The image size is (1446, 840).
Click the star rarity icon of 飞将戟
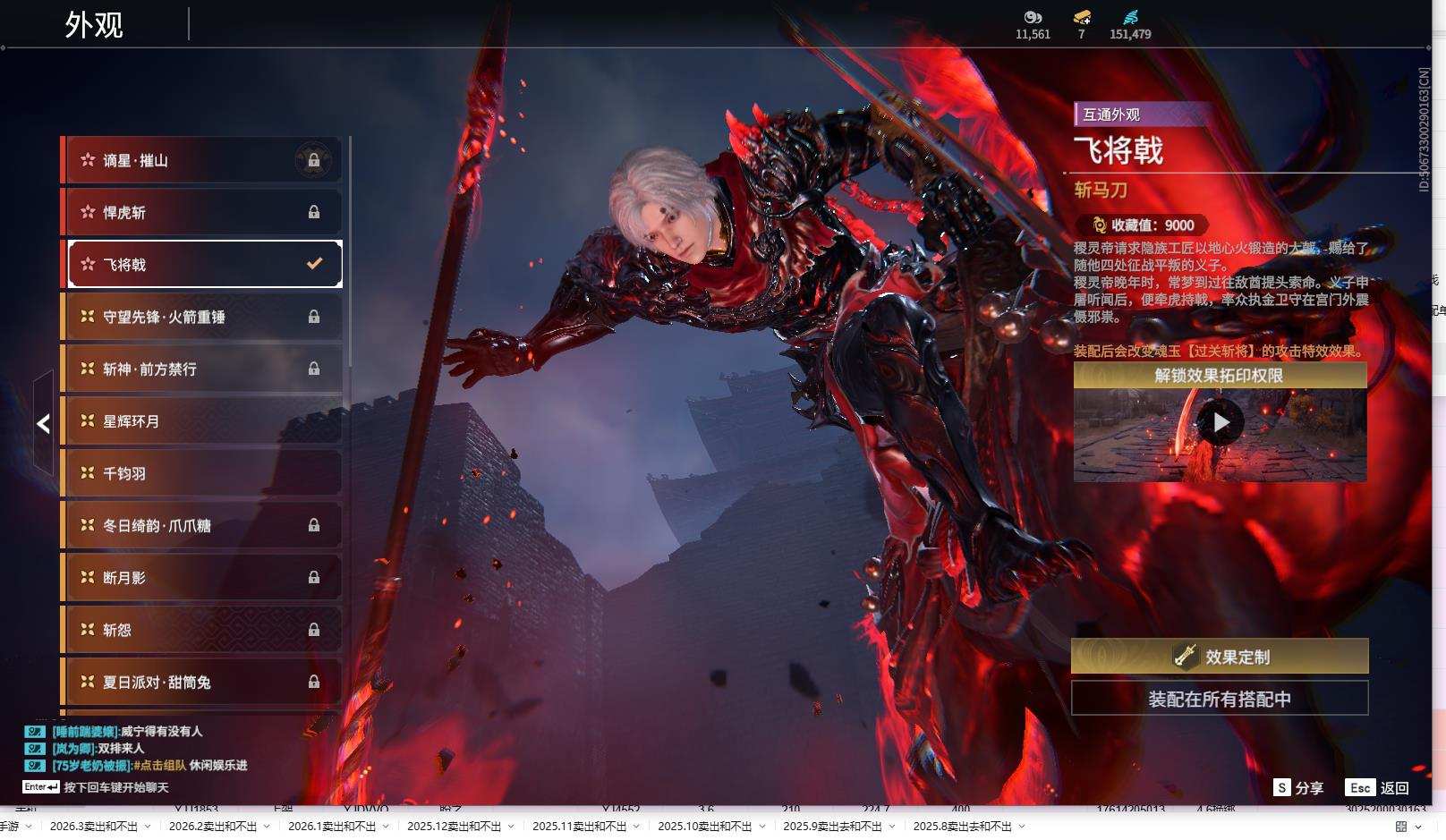point(88,264)
